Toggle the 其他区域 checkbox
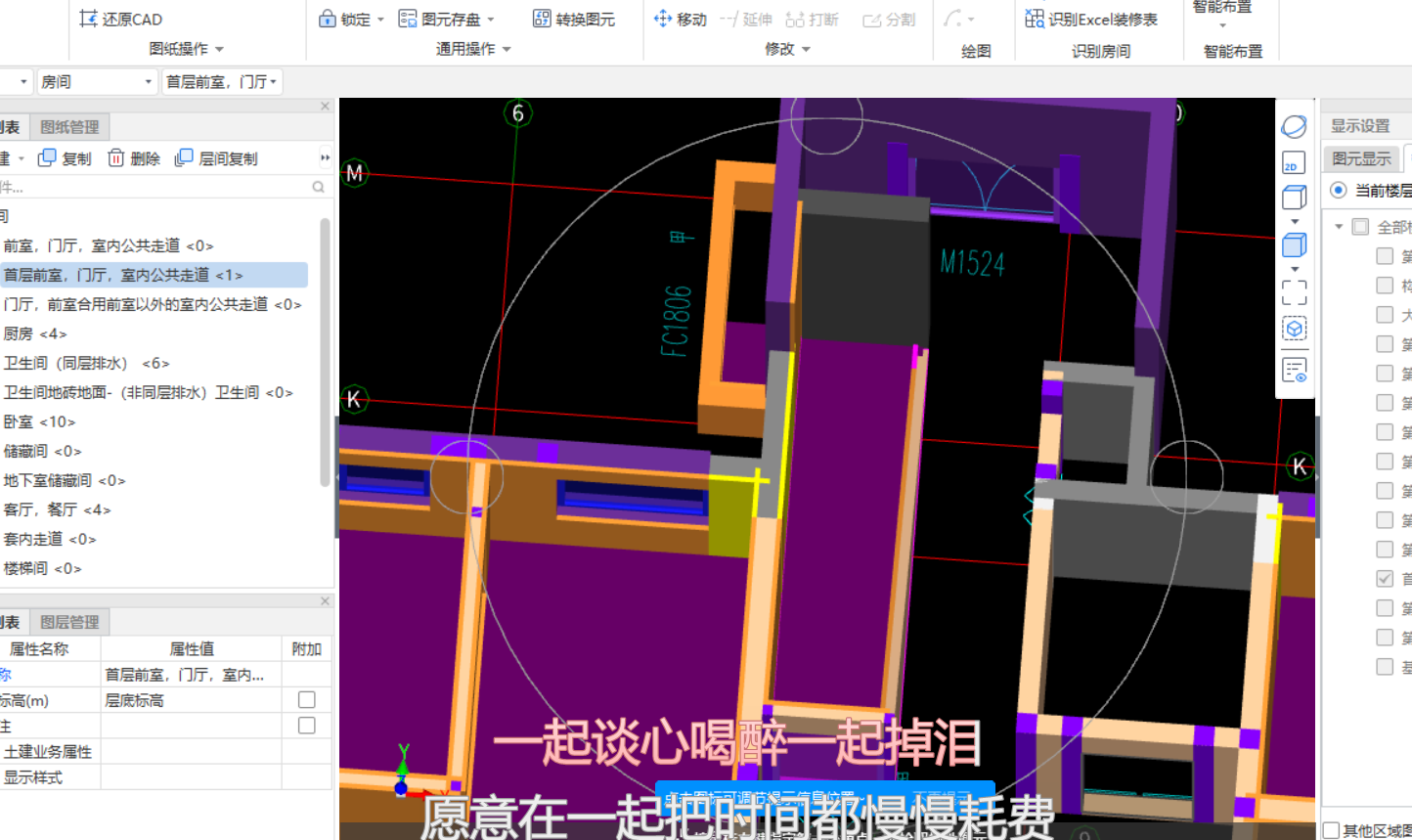This screenshot has height=840, width=1412. [1331, 829]
